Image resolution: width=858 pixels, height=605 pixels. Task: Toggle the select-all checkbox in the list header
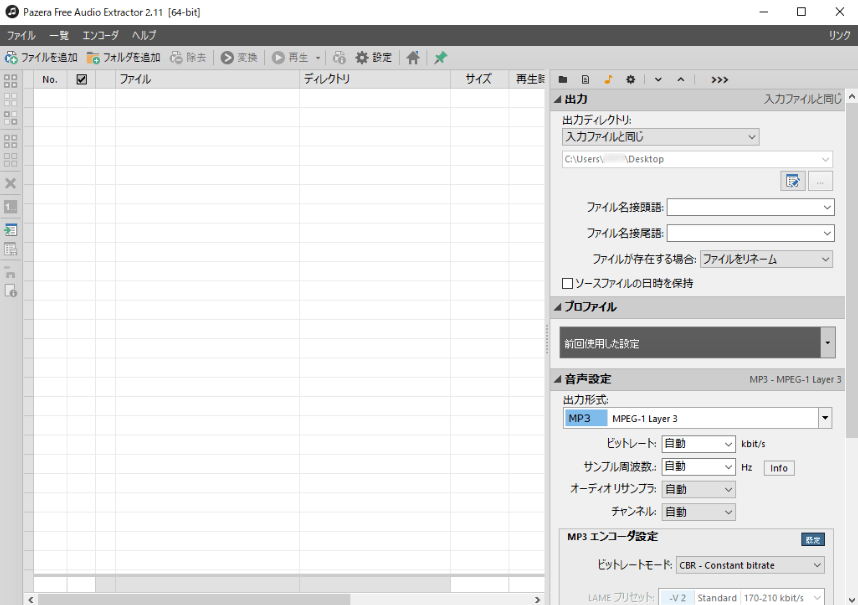pyautogui.click(x=81, y=78)
